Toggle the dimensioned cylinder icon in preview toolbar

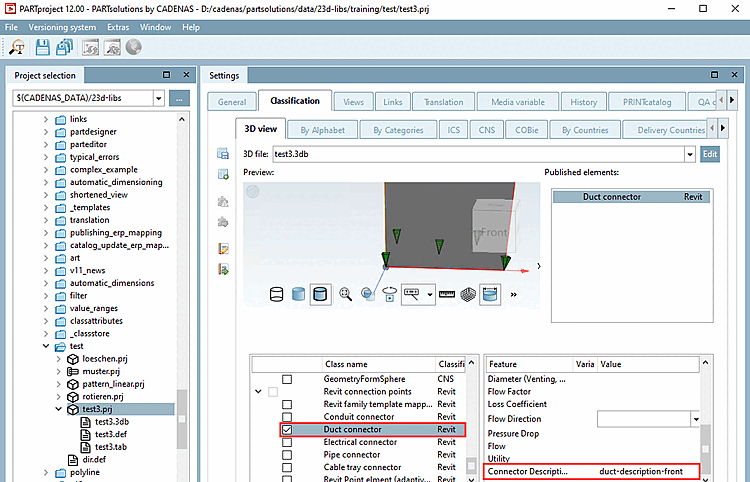pyautogui.click(x=489, y=294)
